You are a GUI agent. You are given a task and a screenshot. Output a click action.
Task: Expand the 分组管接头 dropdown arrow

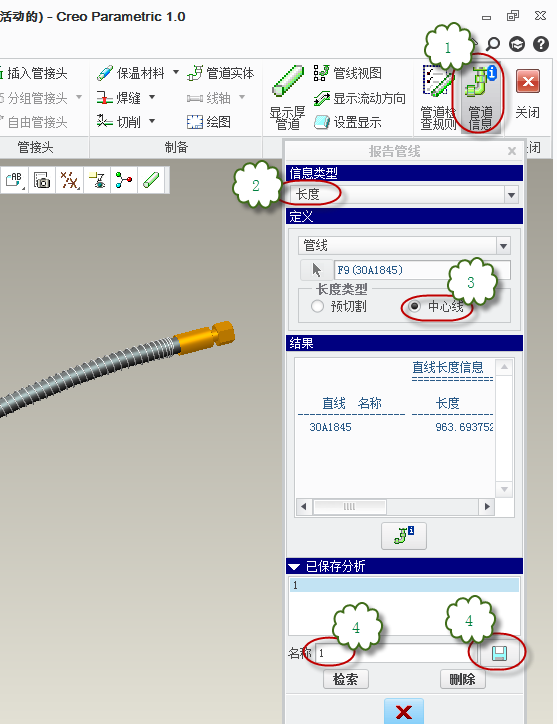click(79, 97)
